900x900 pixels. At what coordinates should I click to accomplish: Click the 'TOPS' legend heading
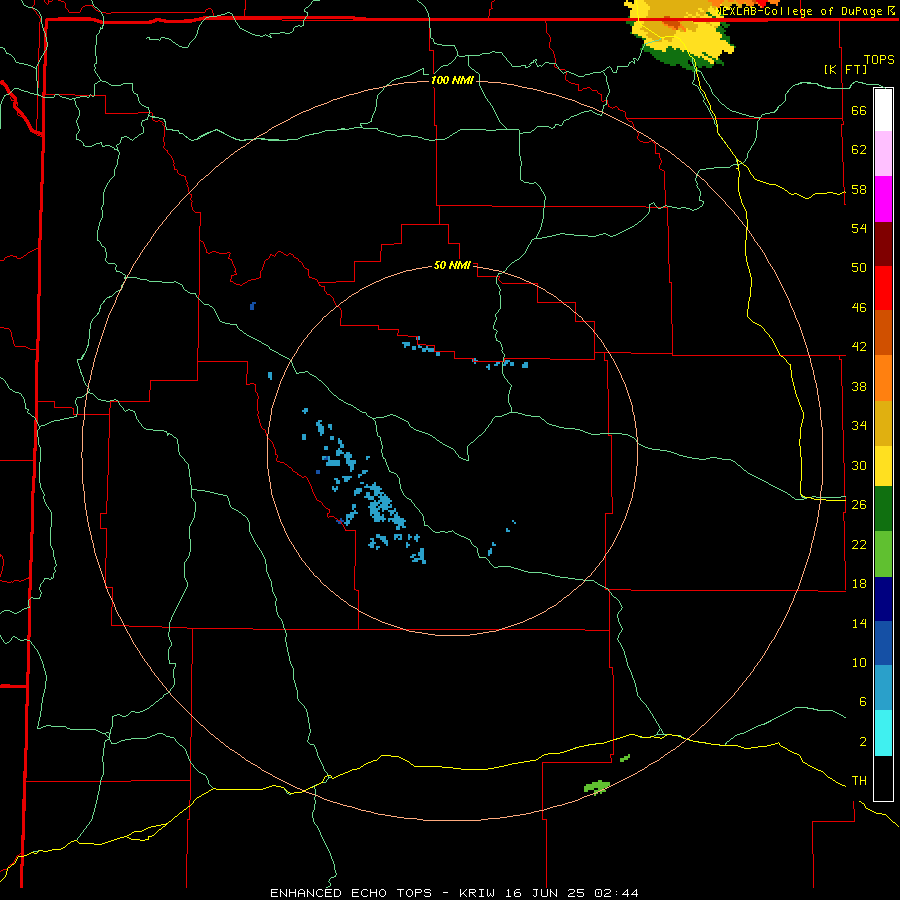click(x=879, y=59)
